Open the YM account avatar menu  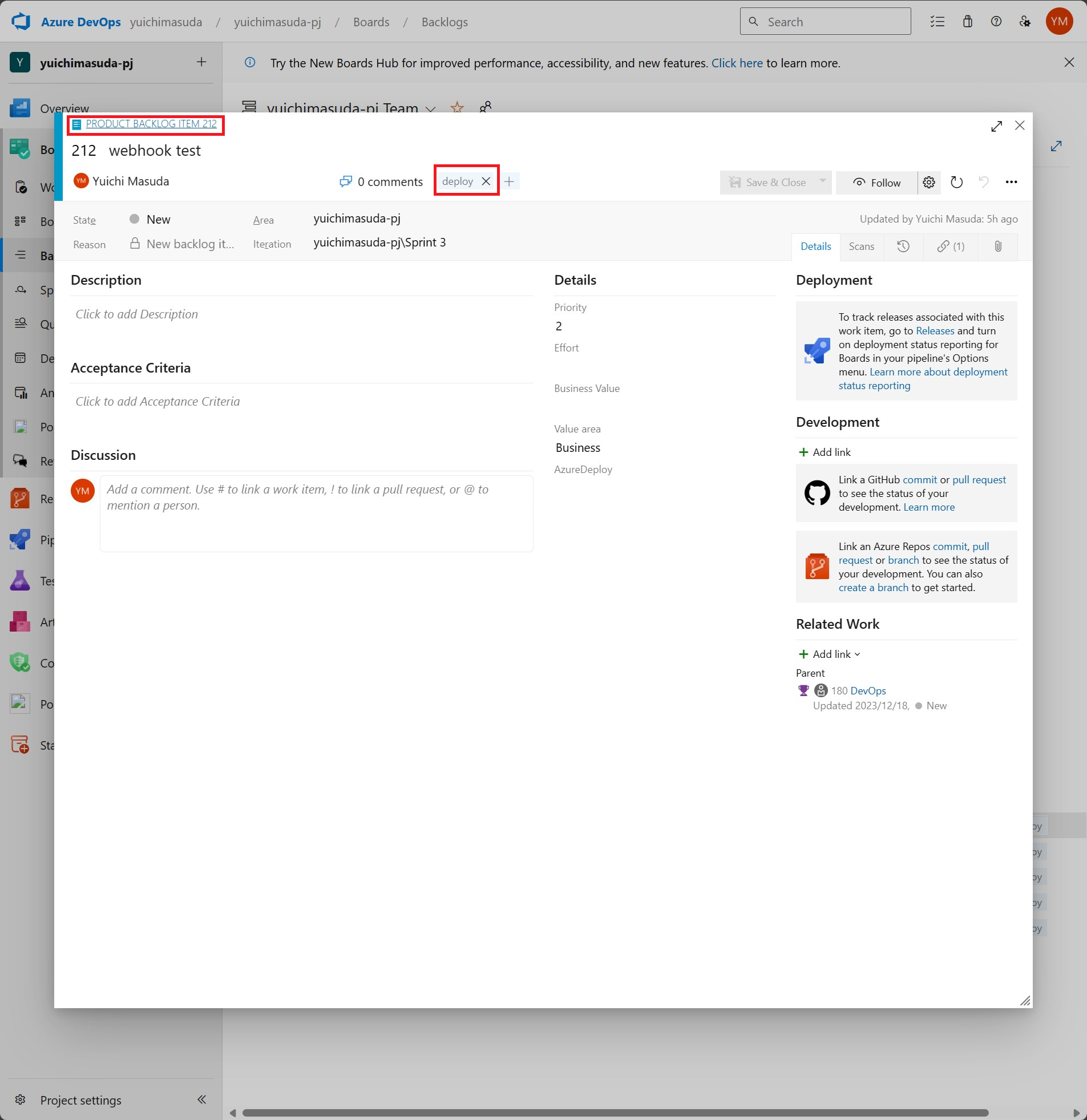point(1059,22)
